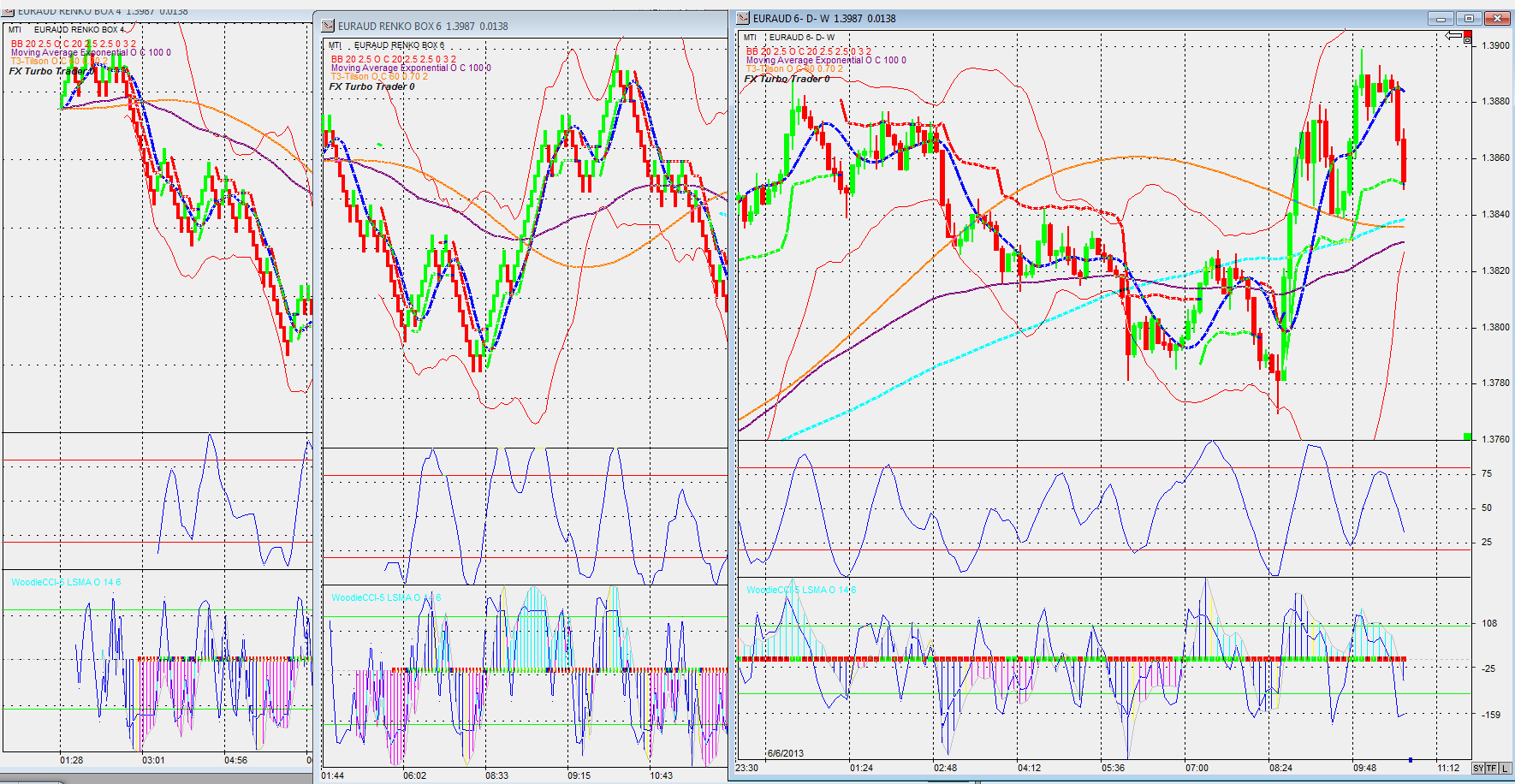This screenshot has width=1515, height=784.
Task: Click FX Turbo Trader 0 in the 6- D- W chart
Action: [787, 79]
